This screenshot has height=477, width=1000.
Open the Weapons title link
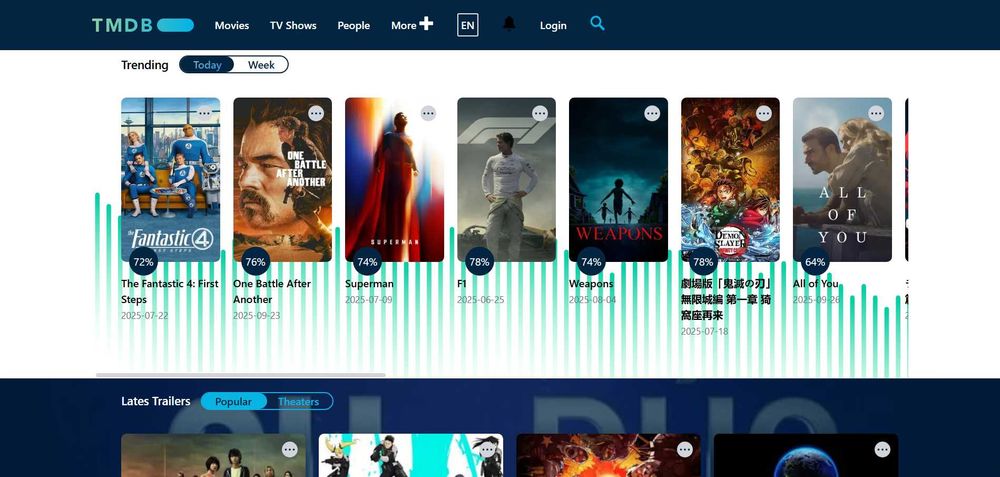pos(591,284)
